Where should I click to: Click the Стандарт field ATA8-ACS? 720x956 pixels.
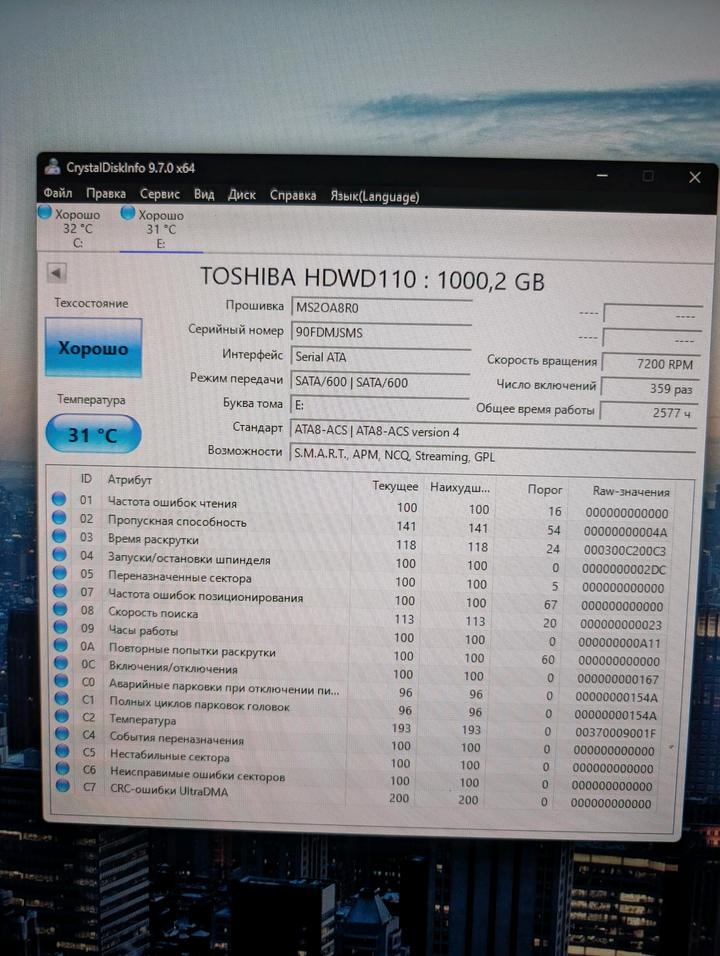point(493,432)
